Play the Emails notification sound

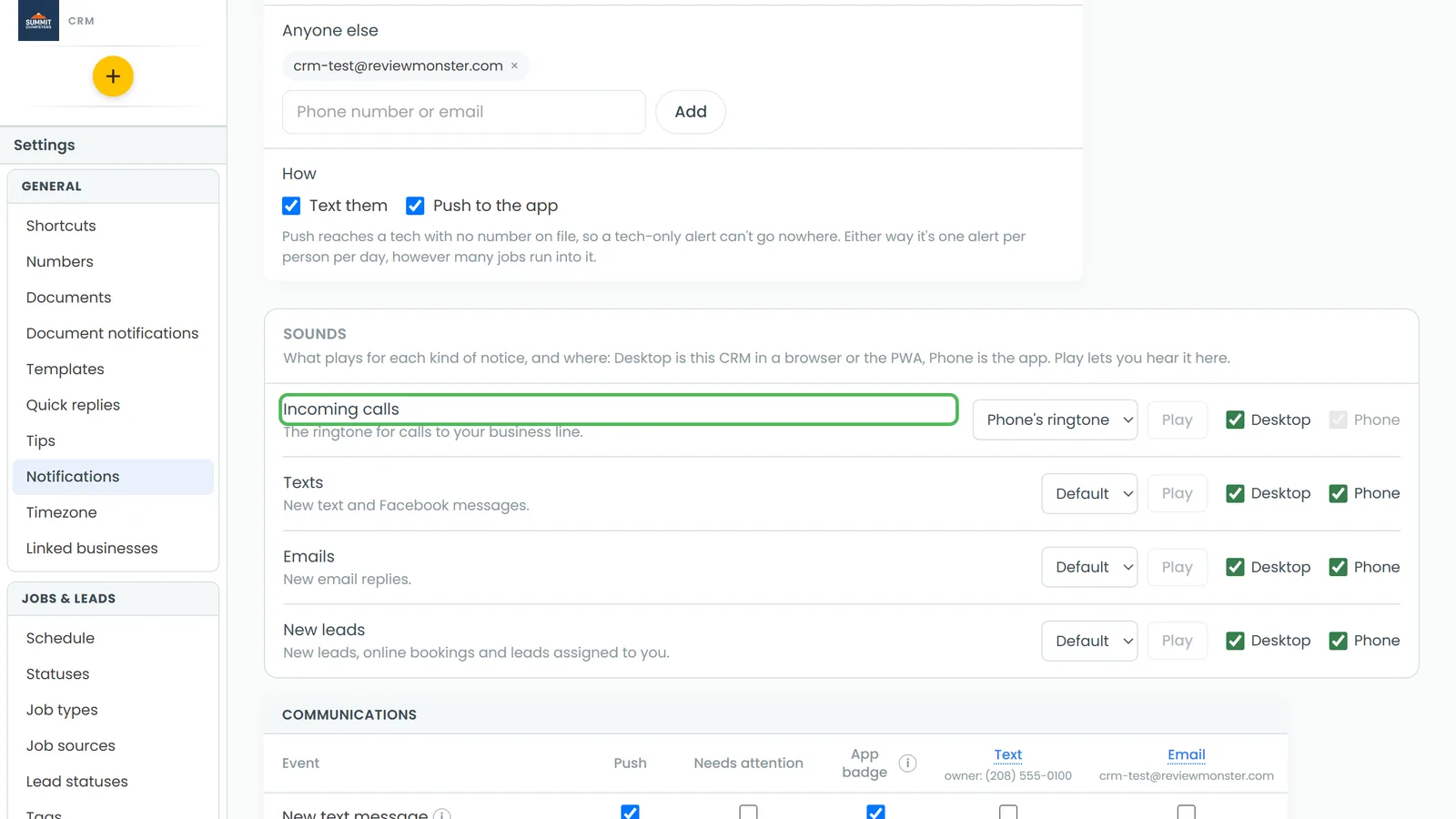[x=1177, y=567]
